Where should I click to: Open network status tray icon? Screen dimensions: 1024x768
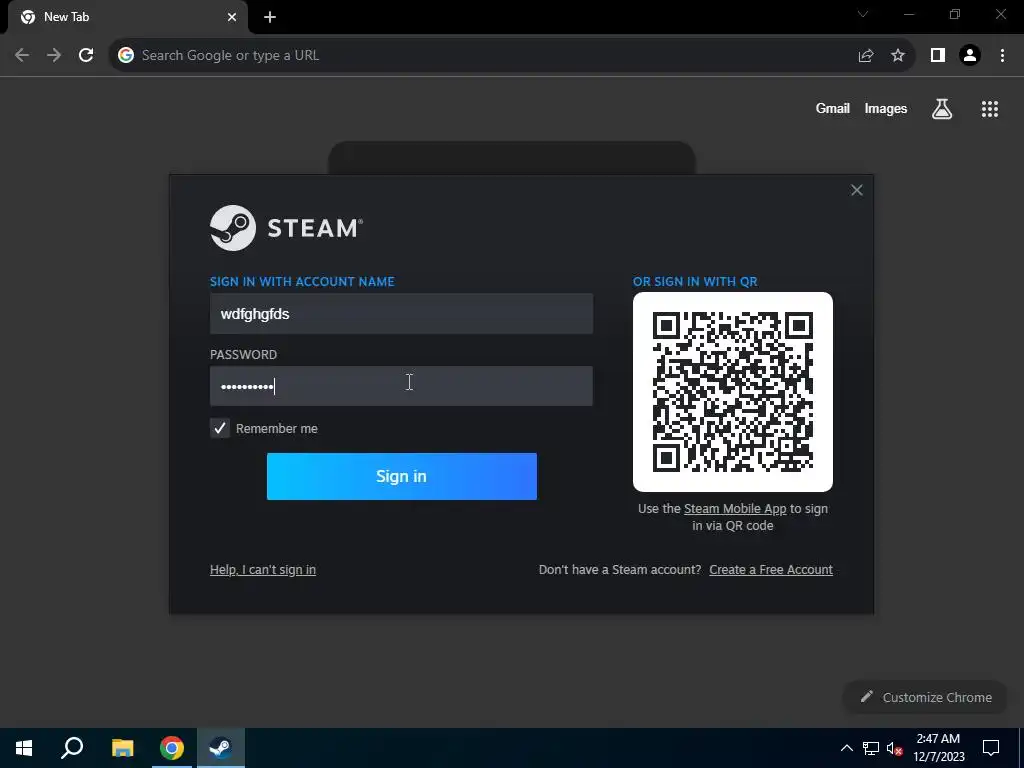point(871,748)
